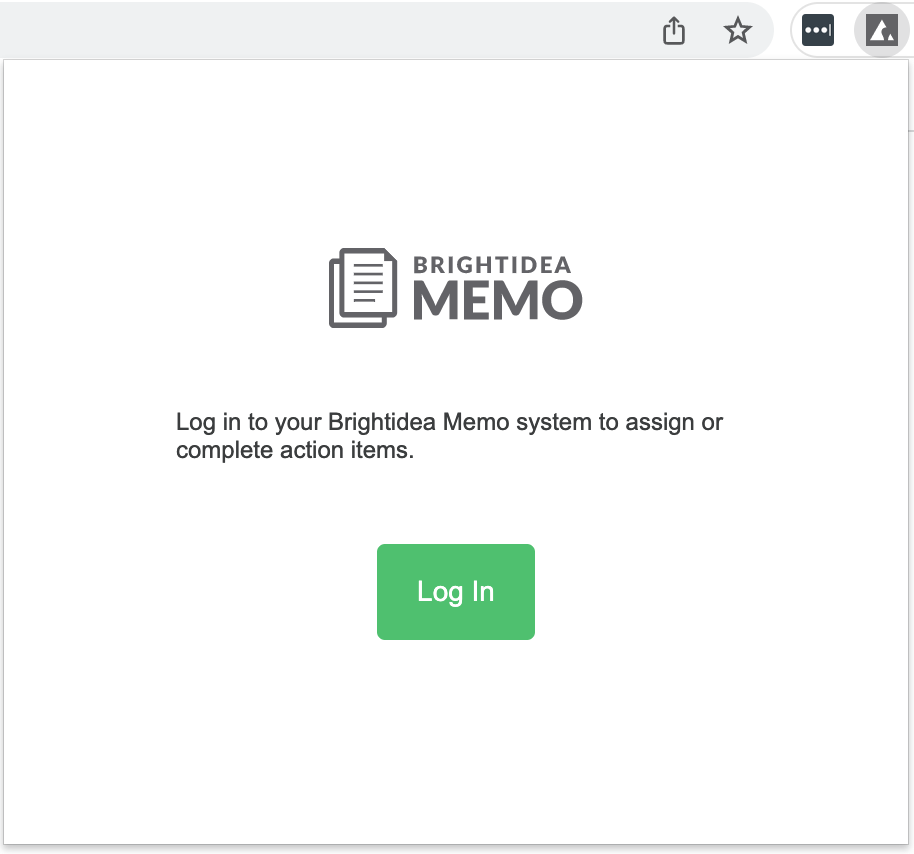
Task: Bookmark this page with the star icon
Action: [738, 30]
